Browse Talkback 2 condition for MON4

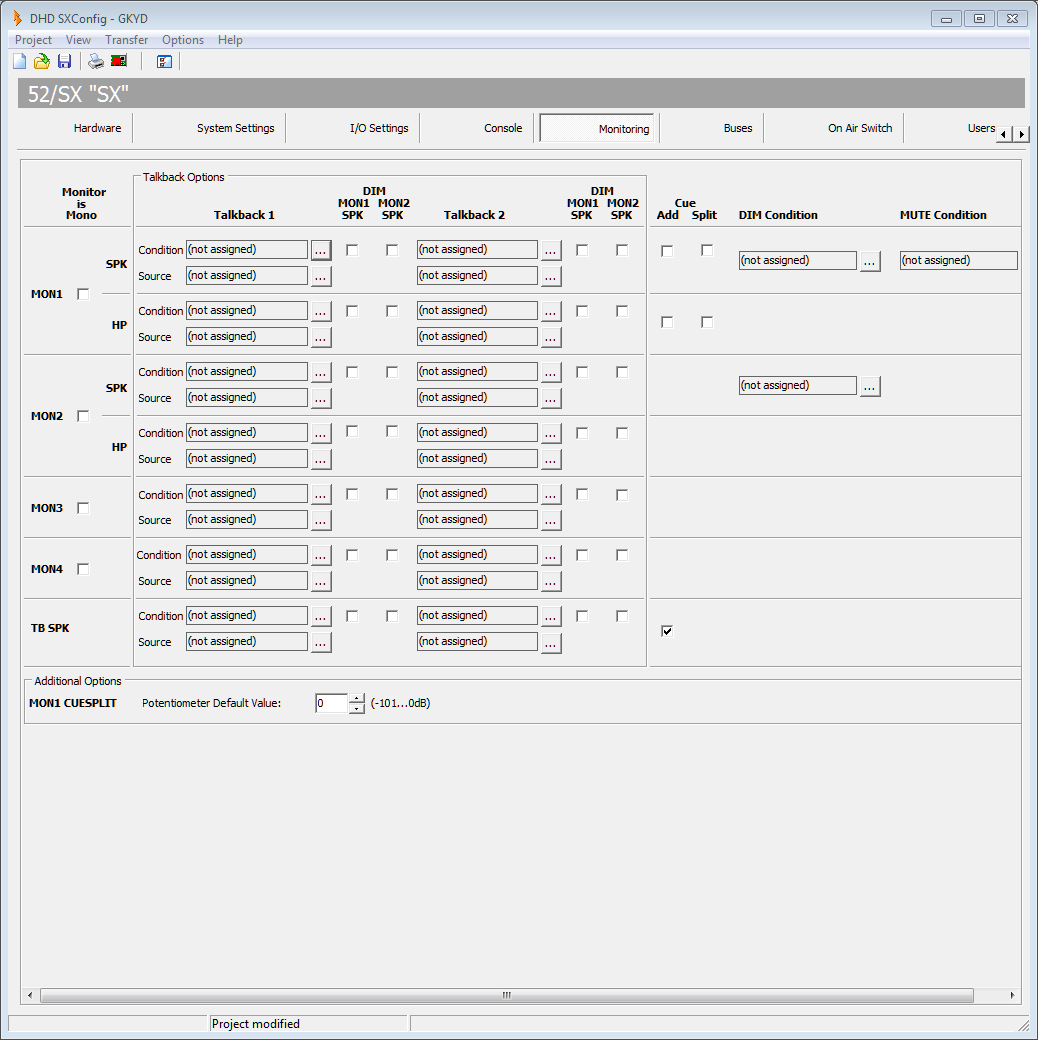(551, 555)
